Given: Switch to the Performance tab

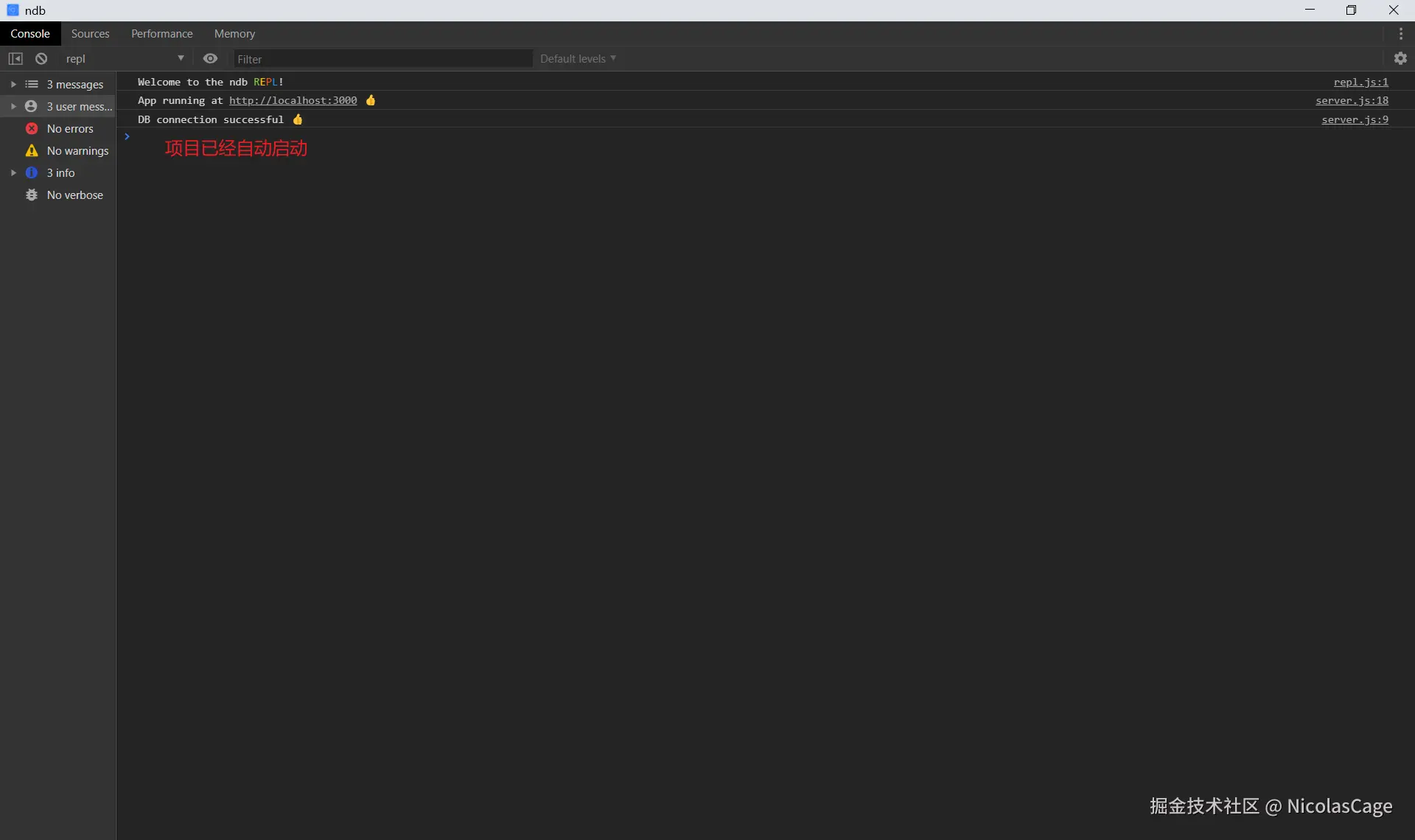Looking at the screenshot, I should pyautogui.click(x=161, y=34).
